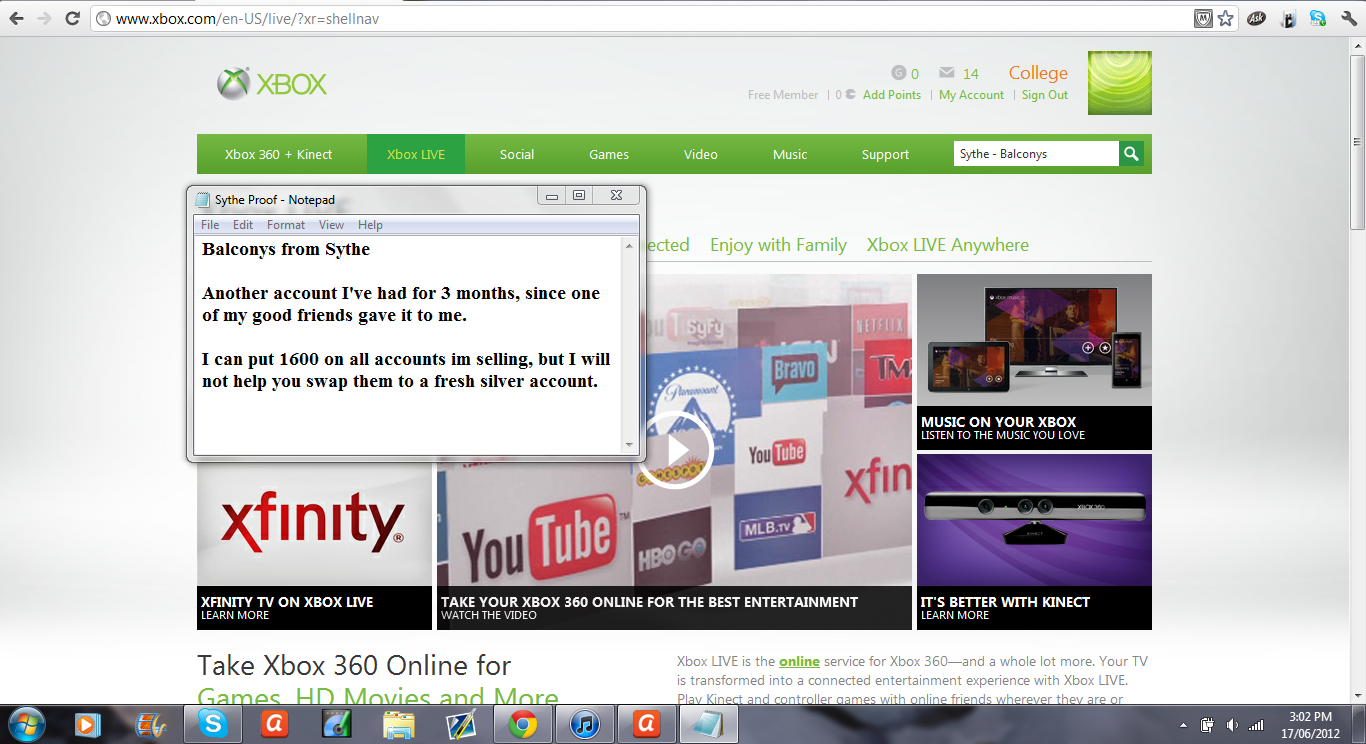Screen dimensions: 1366x744
Task: Click the power plug icon in system tray
Action: point(1207,724)
